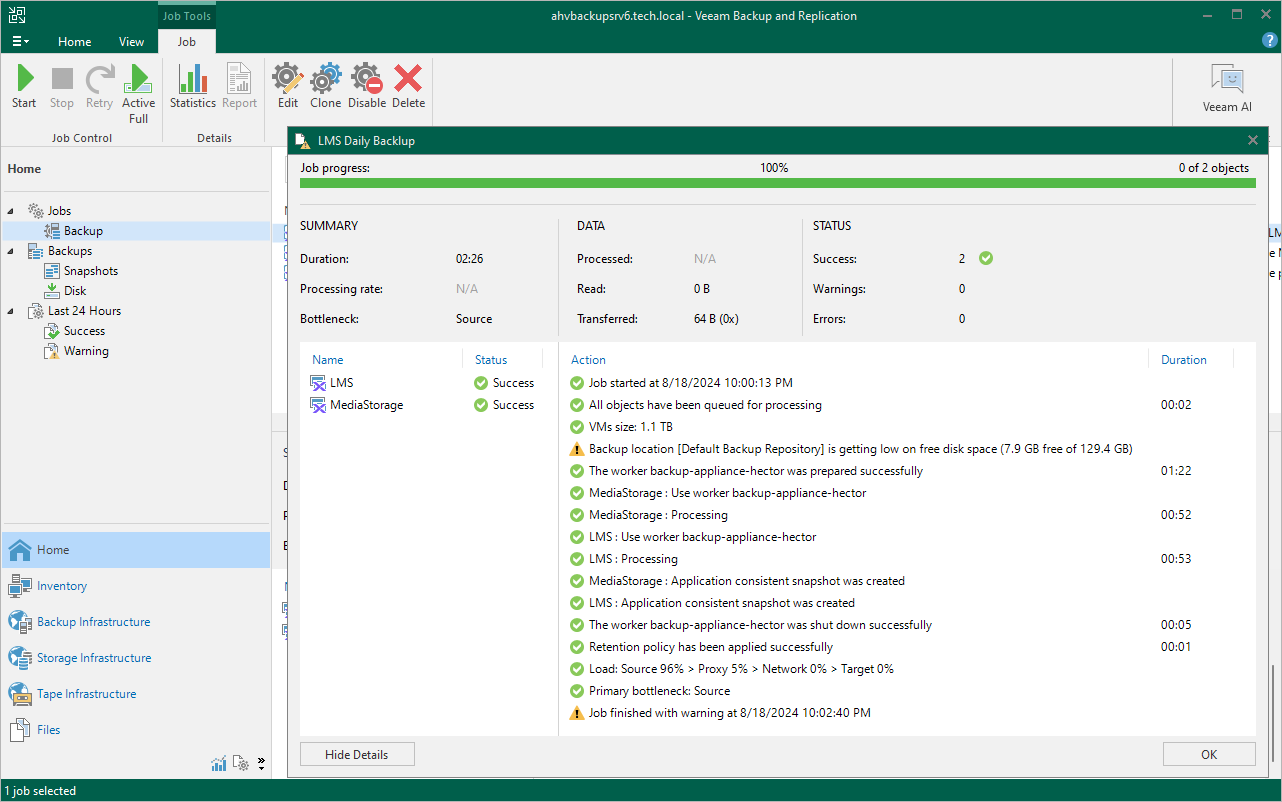The image size is (1282, 802).
Task: Collapse the Jobs tree node arrow
Action: pos(13,211)
